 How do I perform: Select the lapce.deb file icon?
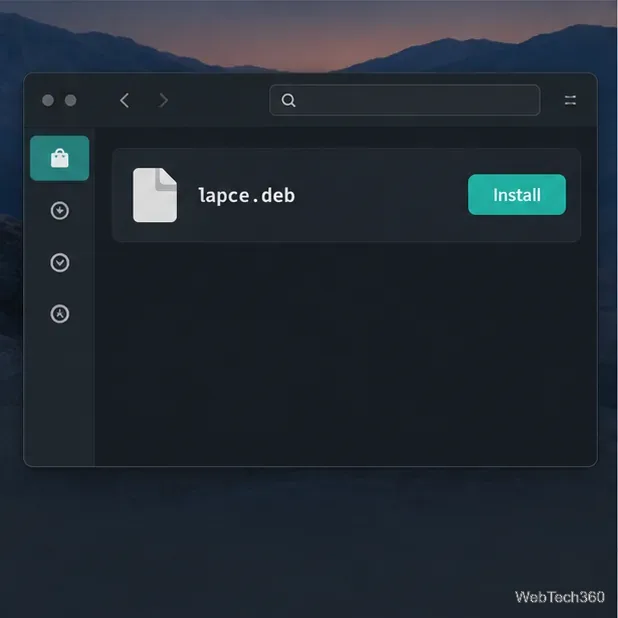coord(155,195)
